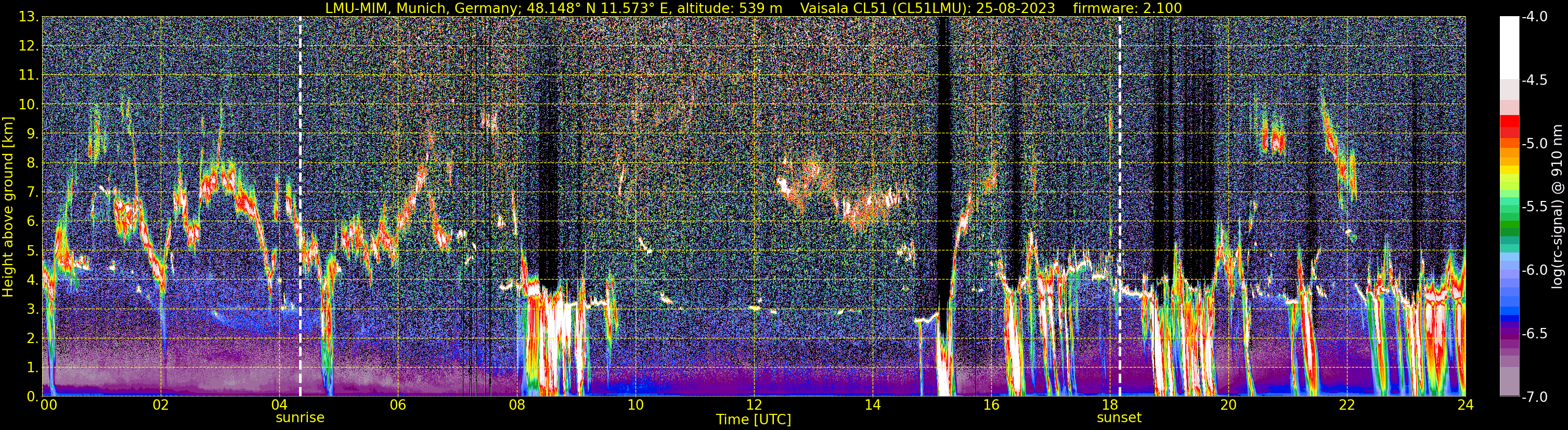Screen dimensions: 1568x430
Task: Click the 'Height above ground [km]' axis label
Action: (8, 207)
